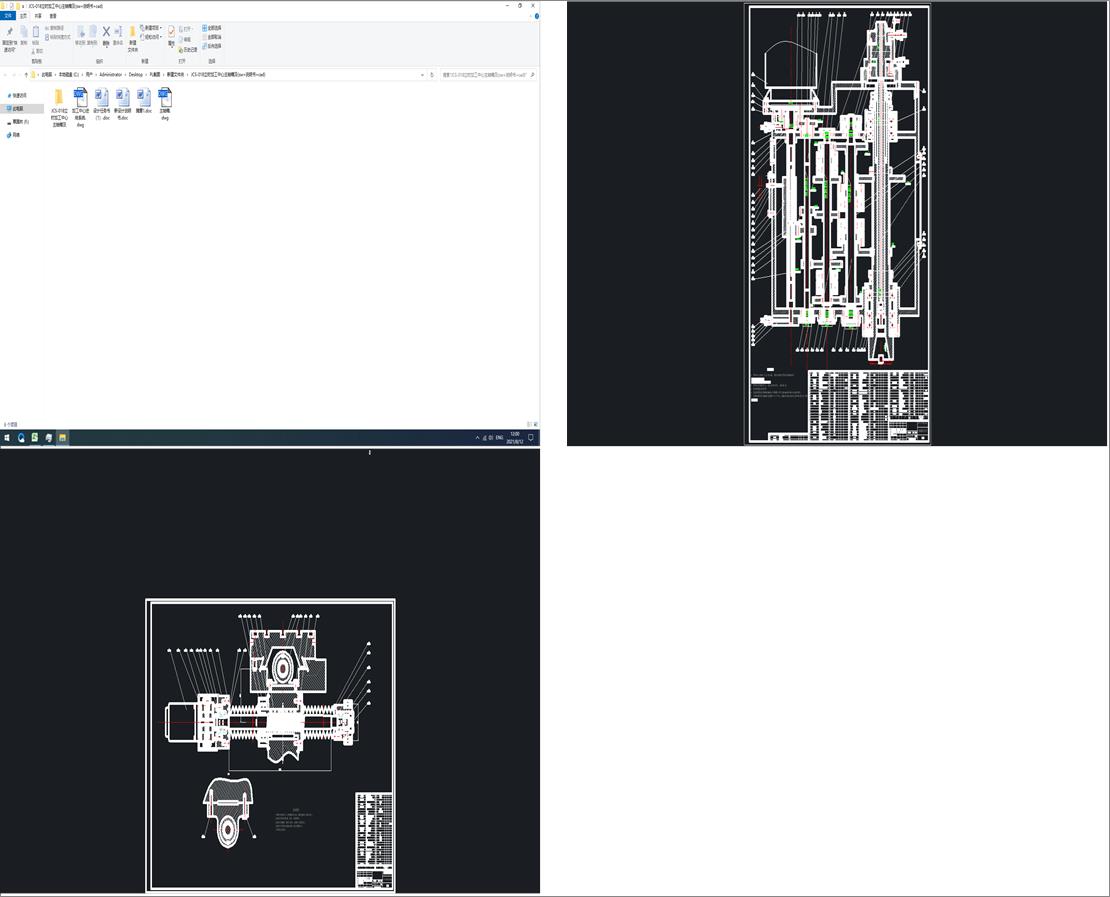
Task: Show hidden icons via taskbar chevron
Action: pos(476,436)
